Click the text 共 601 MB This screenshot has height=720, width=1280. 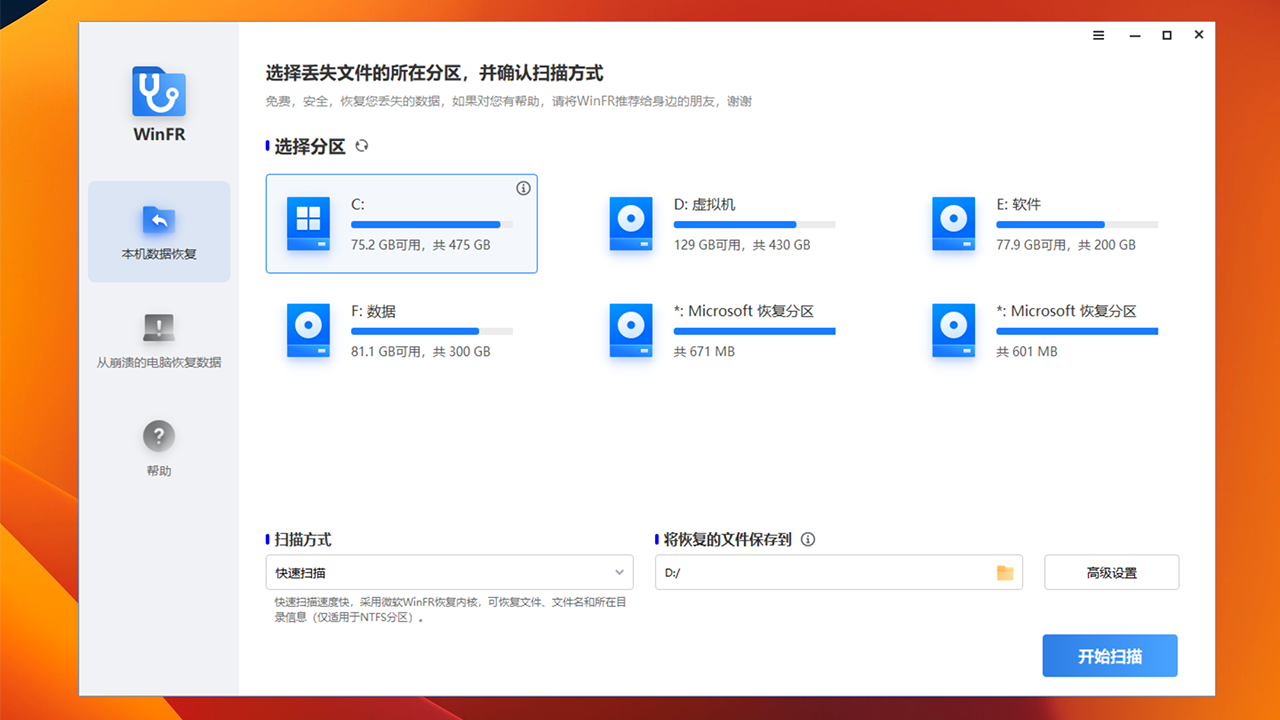coord(1027,352)
